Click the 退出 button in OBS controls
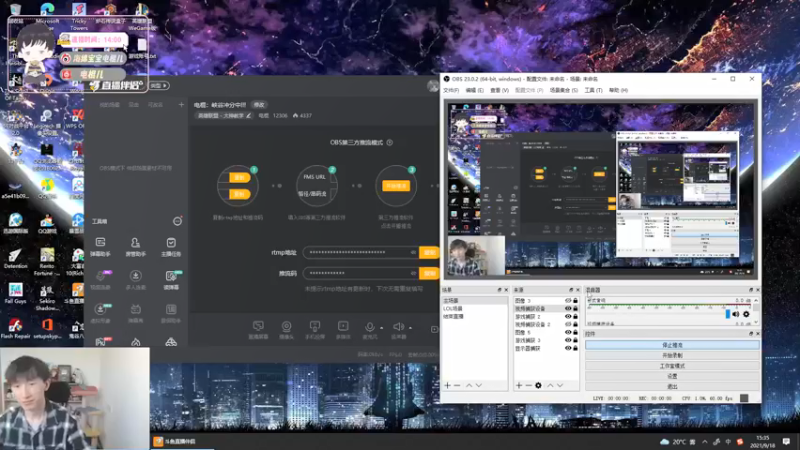This screenshot has width=800, height=450. (672, 386)
